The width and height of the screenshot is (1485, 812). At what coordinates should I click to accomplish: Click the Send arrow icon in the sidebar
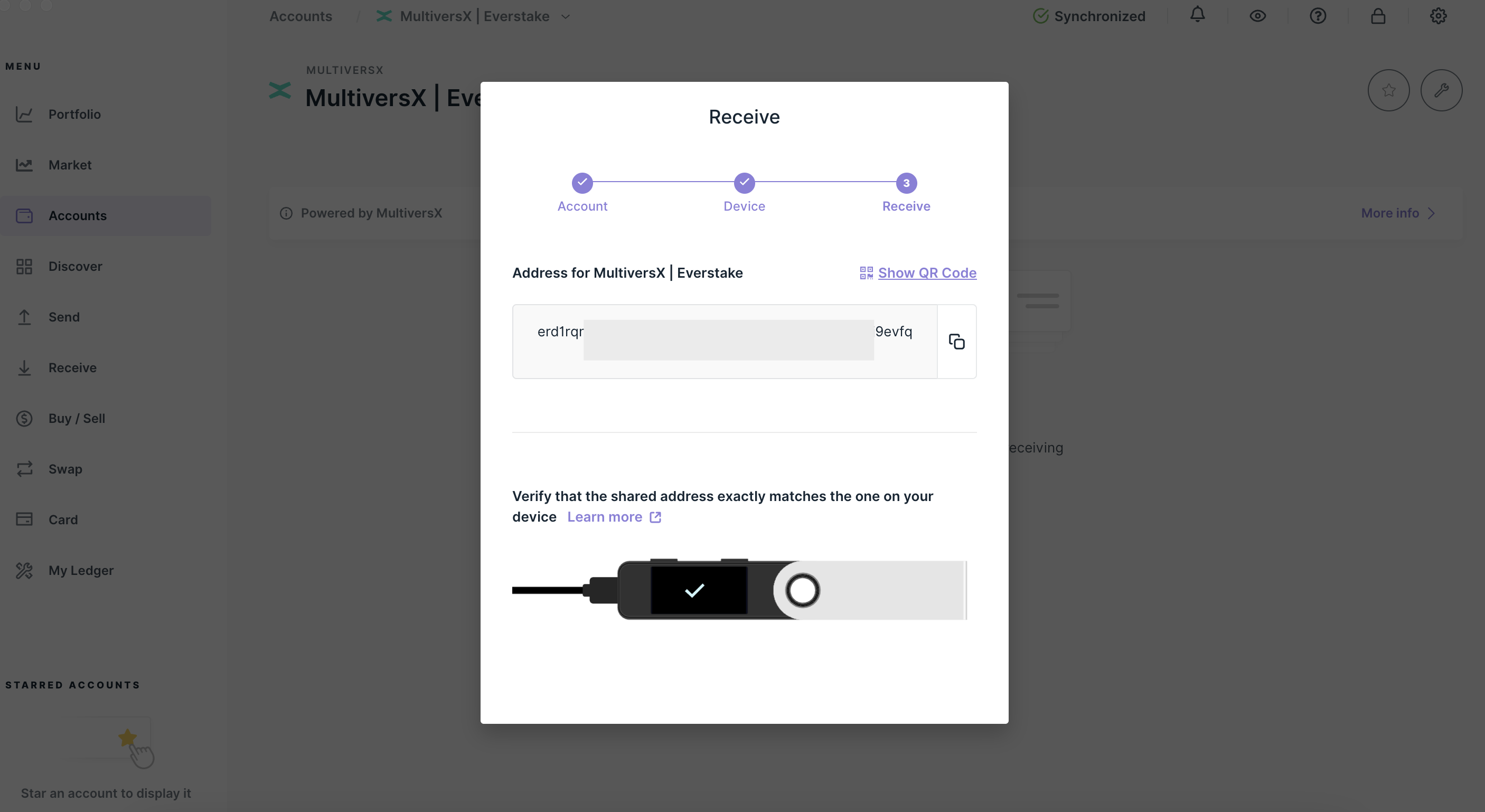(24, 317)
